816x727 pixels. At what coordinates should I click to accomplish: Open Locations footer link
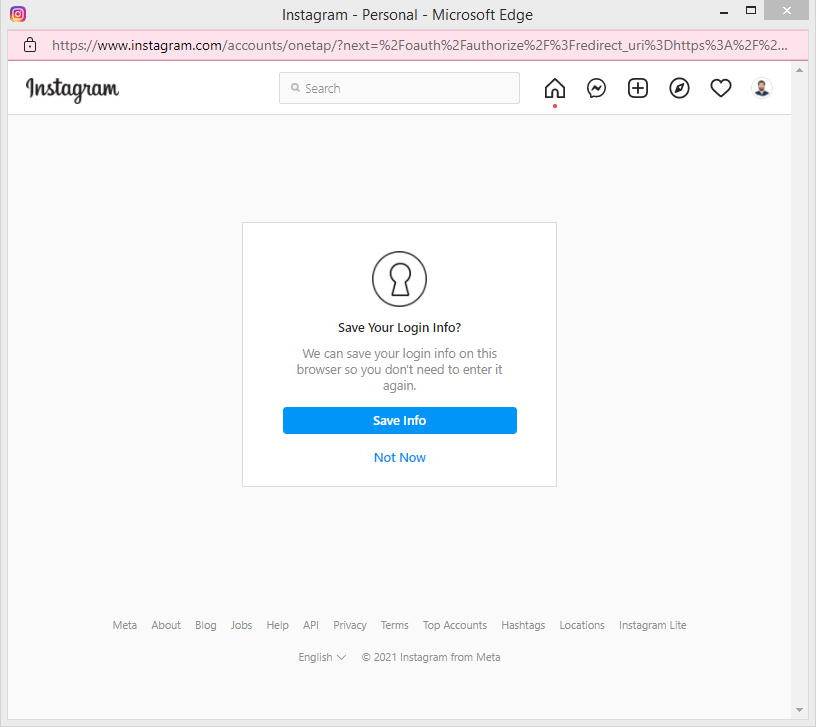pos(582,625)
